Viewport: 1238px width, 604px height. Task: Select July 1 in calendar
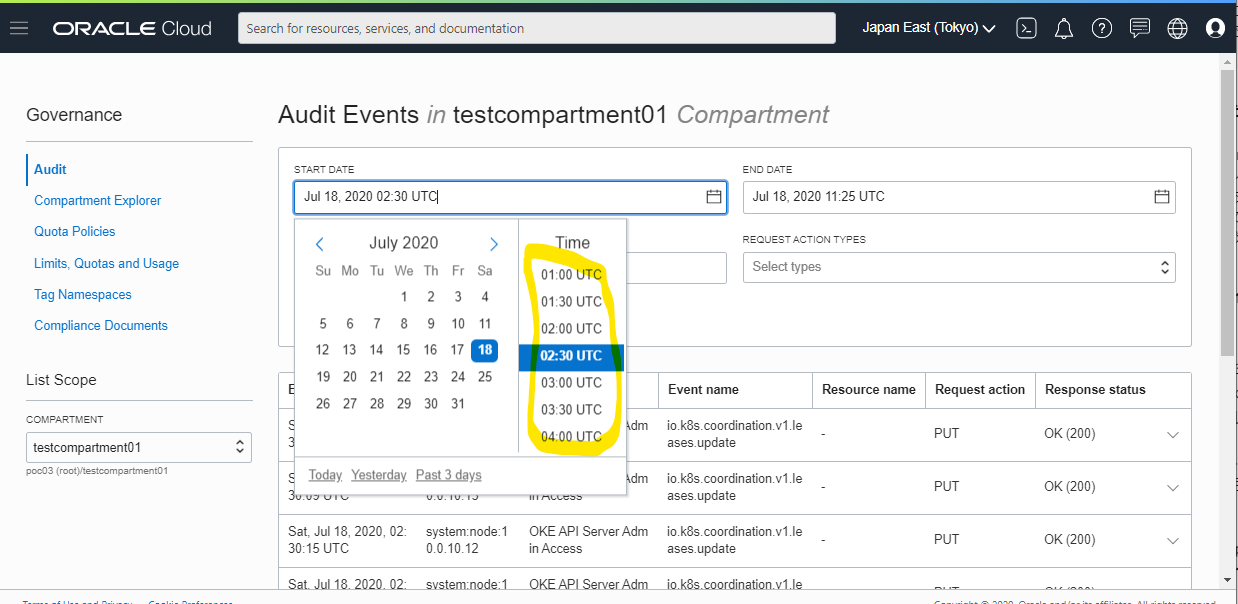tap(404, 296)
